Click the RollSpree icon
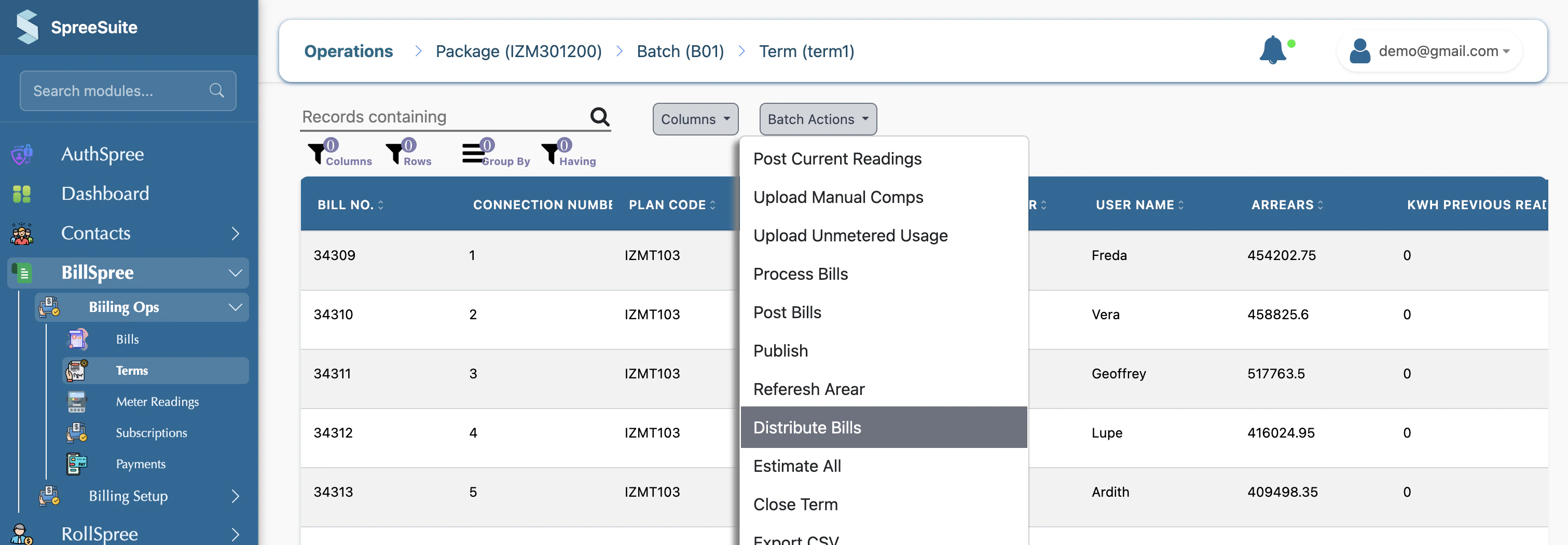Viewport: 1568px width, 545px height. pos(22,534)
